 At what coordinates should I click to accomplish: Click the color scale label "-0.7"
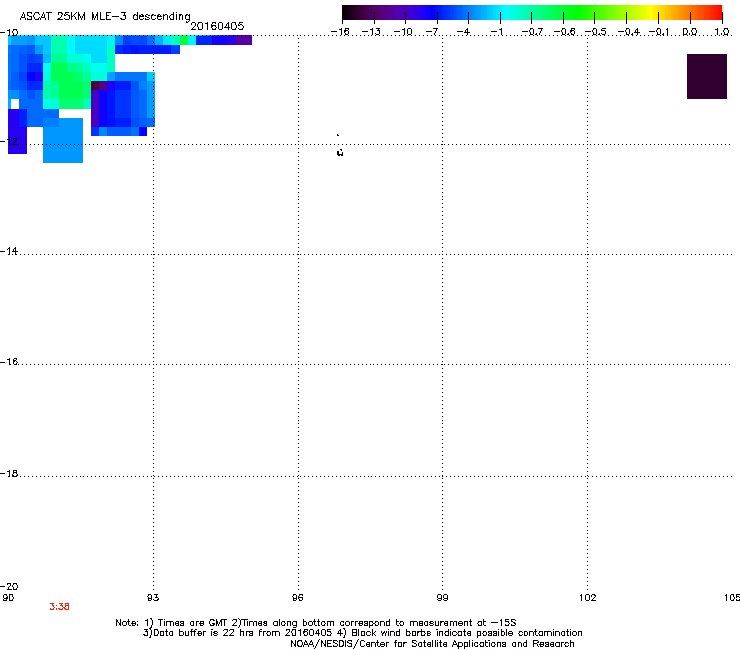532,32
